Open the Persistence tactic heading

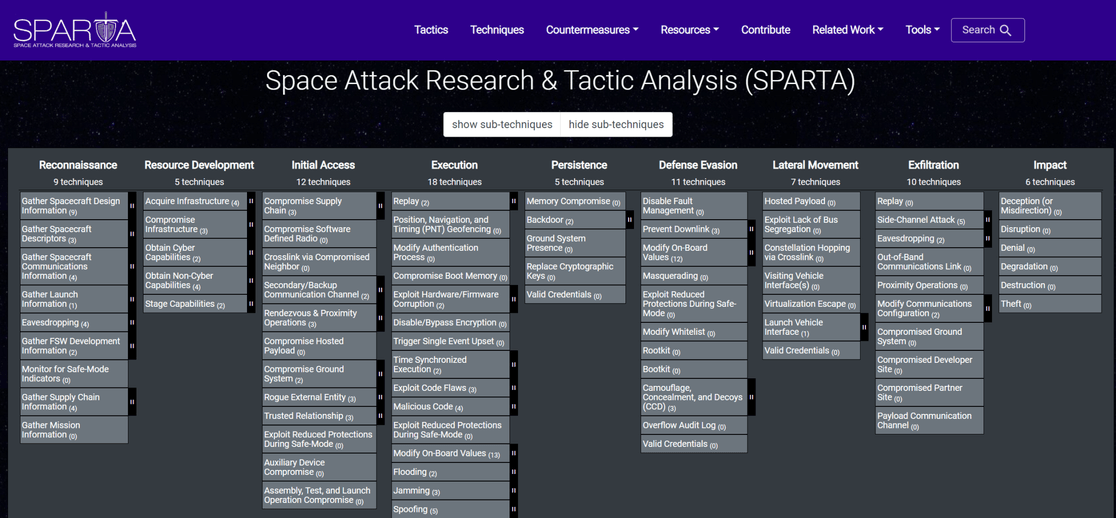tap(579, 165)
